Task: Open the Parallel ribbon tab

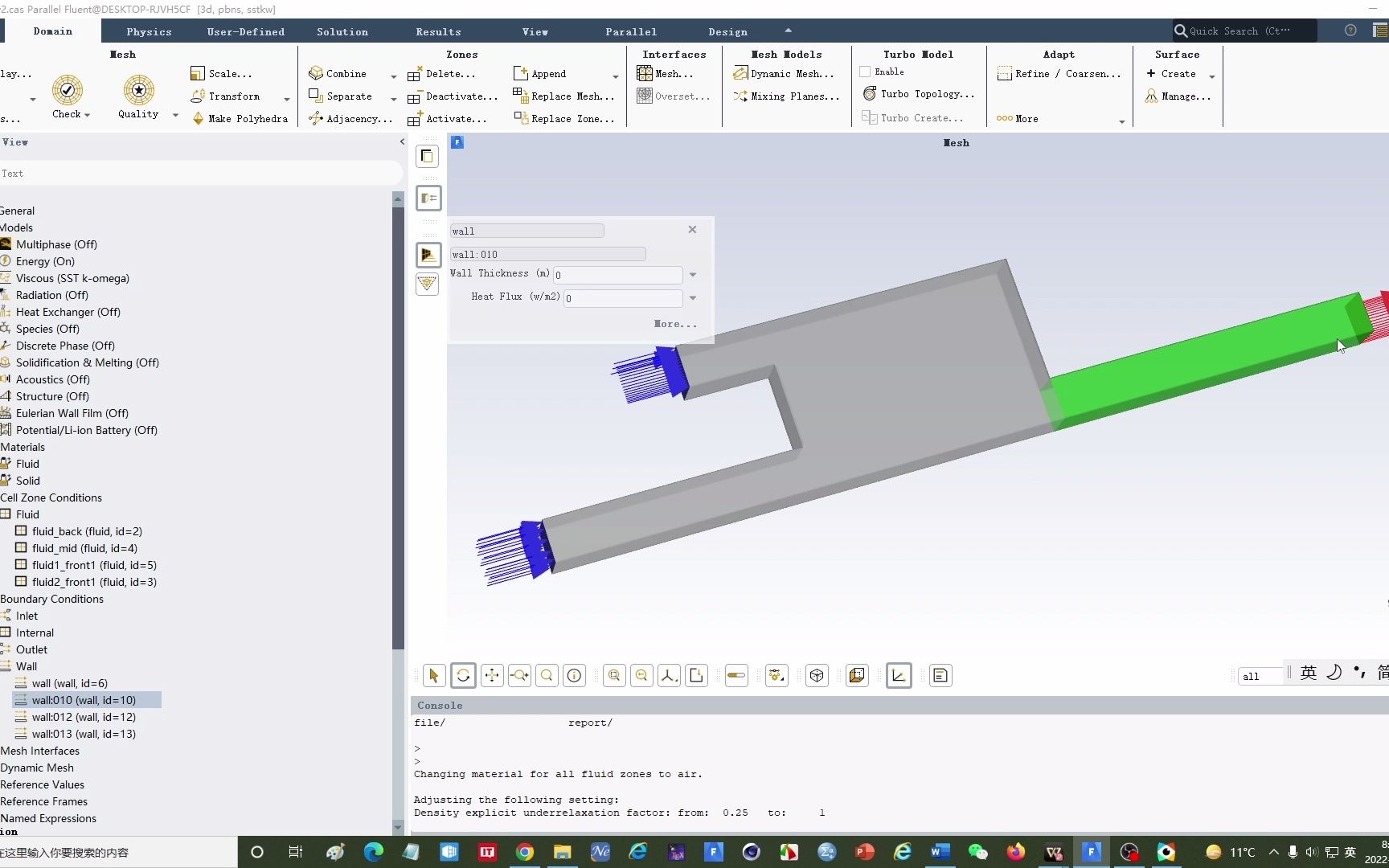Action: pos(631,31)
